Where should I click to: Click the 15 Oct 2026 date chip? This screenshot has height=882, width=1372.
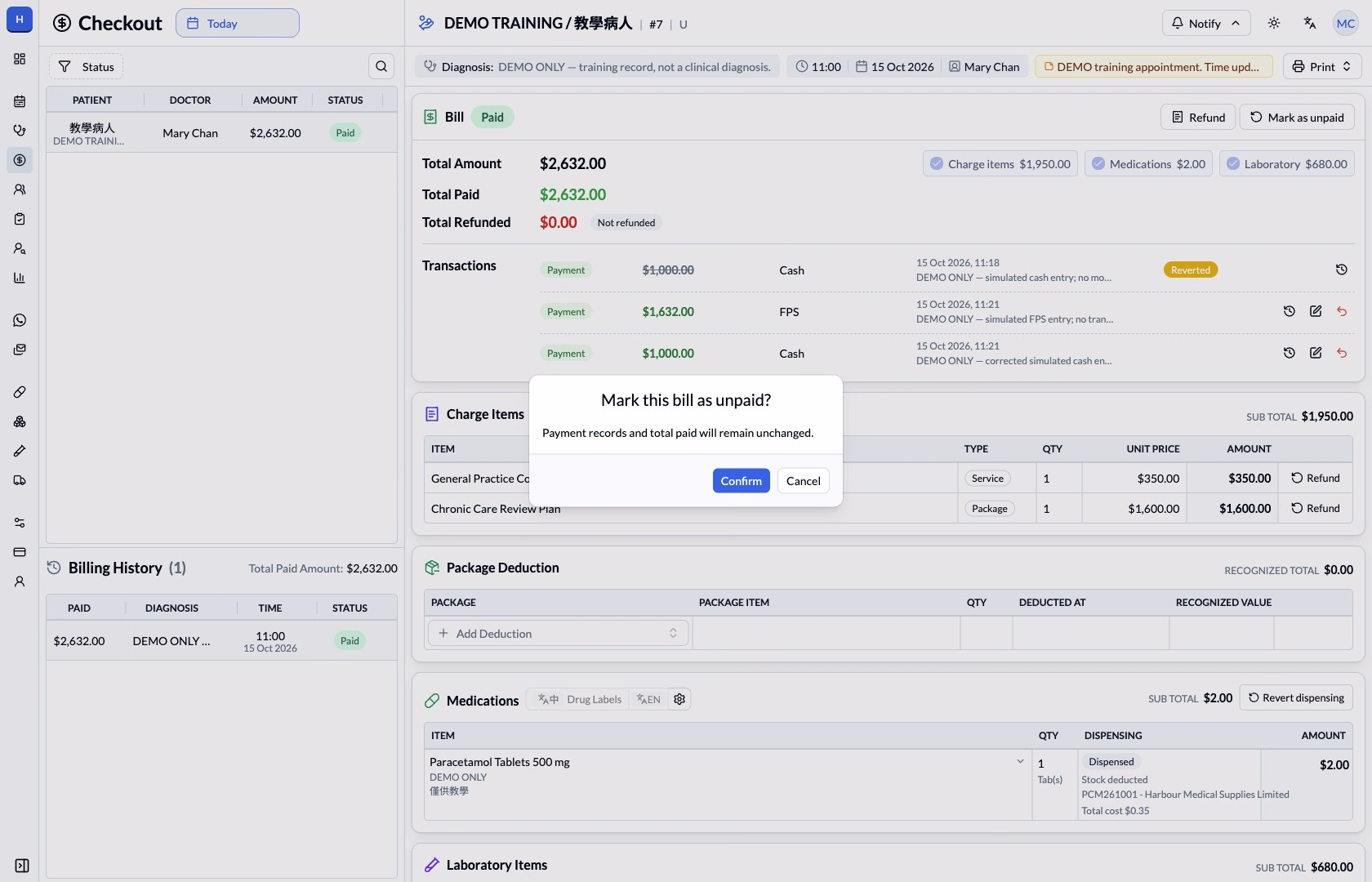click(894, 66)
